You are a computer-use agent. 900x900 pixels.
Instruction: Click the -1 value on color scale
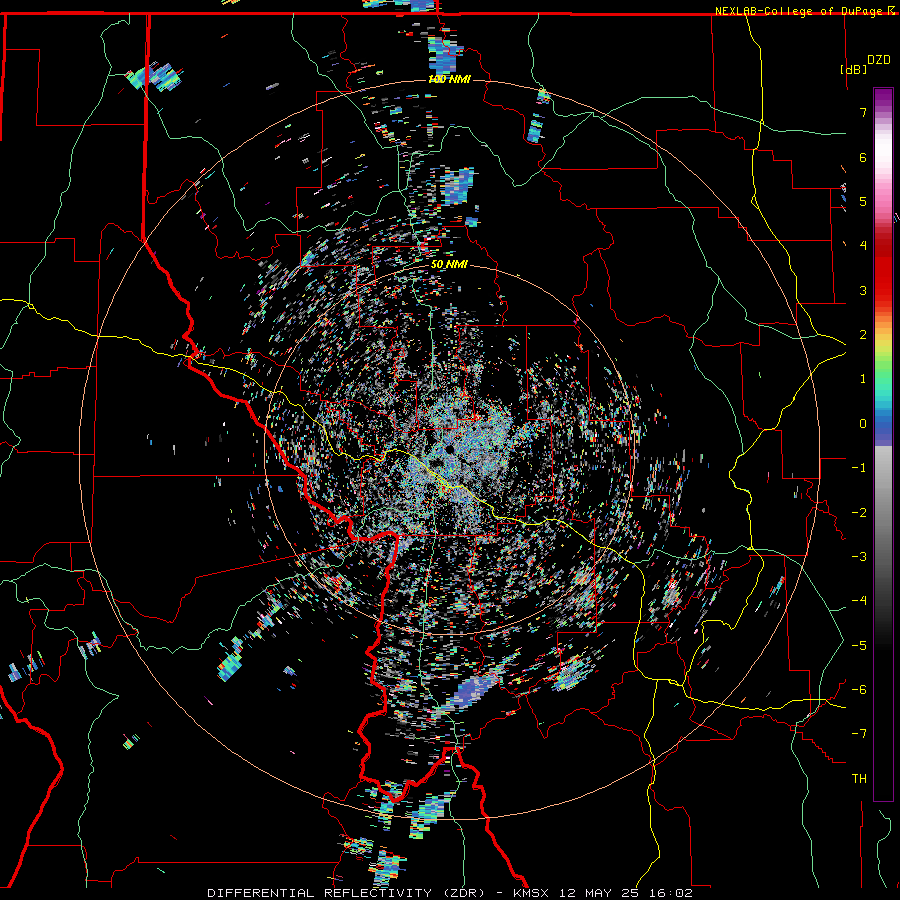pos(859,467)
